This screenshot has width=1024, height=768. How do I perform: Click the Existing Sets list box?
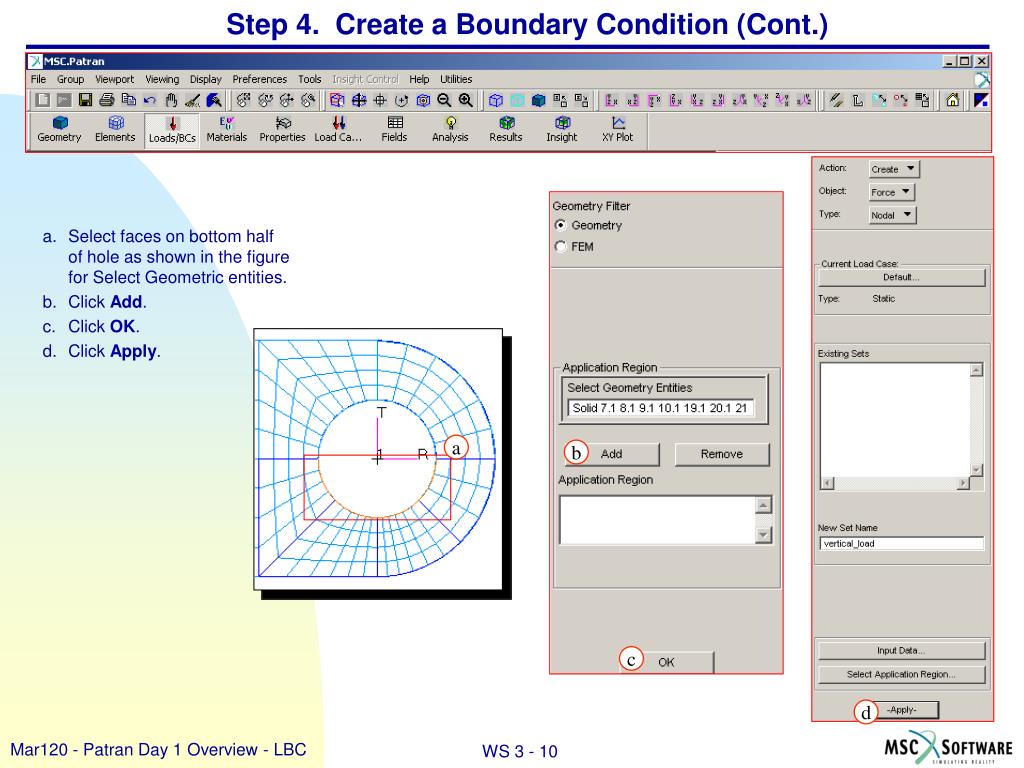pos(895,420)
